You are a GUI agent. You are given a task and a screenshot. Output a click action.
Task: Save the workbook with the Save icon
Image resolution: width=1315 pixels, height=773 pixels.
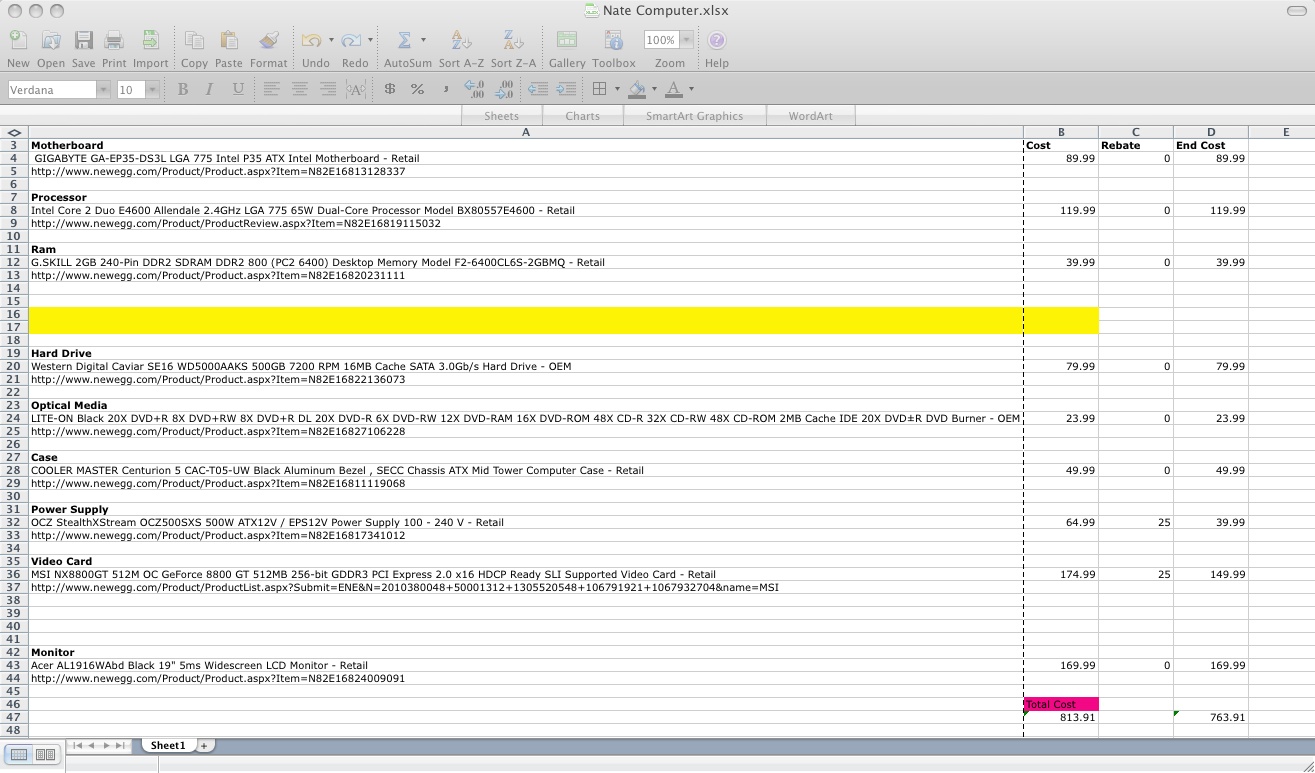84,41
